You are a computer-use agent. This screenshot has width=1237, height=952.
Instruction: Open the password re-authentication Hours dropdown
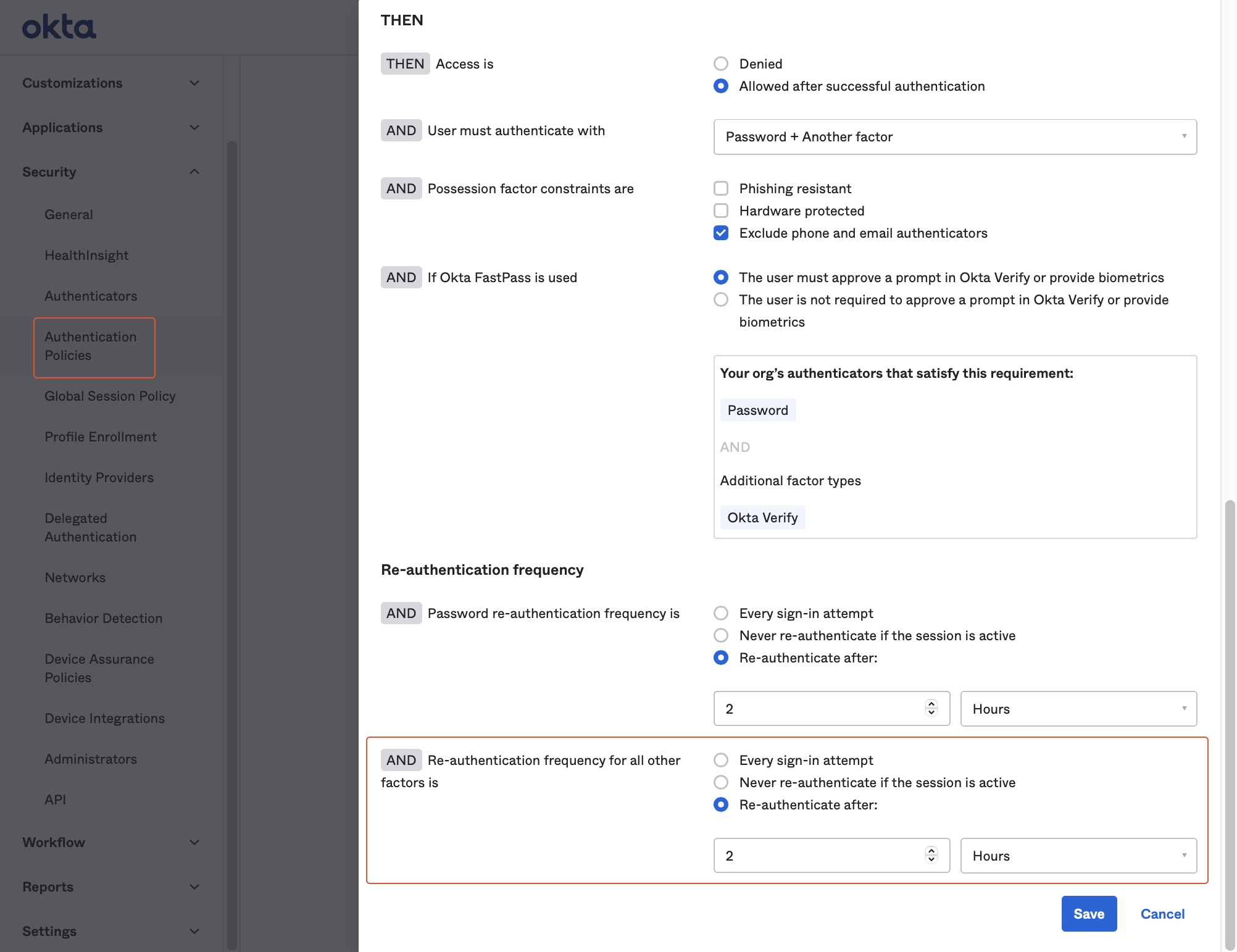tap(1078, 708)
